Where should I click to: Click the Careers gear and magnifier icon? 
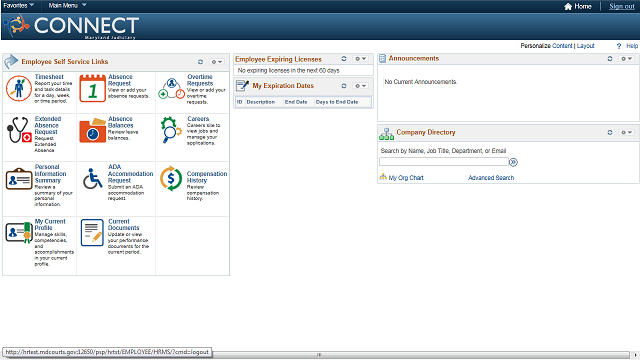coord(171,130)
